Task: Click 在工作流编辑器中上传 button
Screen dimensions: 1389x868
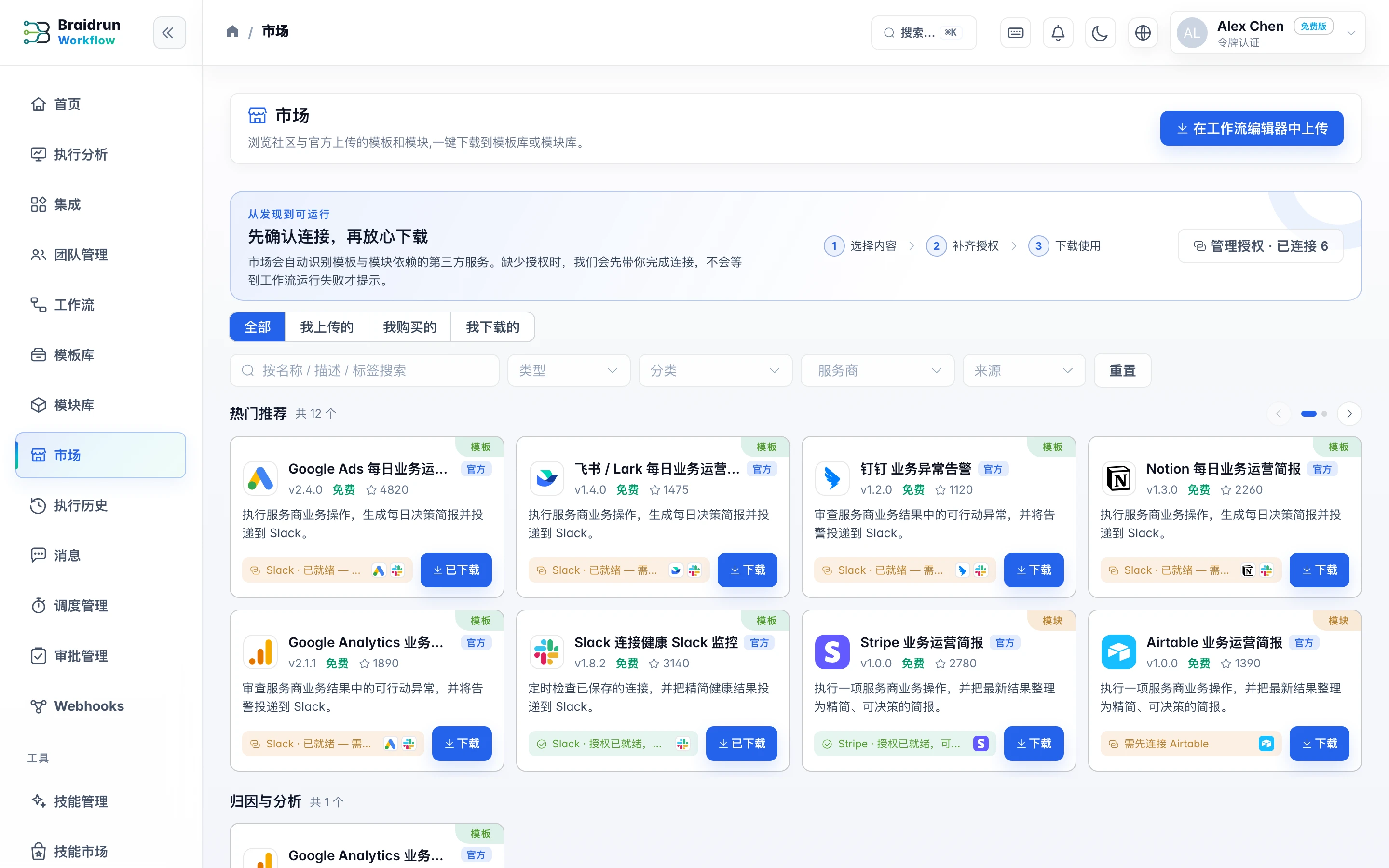Action: (1251, 128)
